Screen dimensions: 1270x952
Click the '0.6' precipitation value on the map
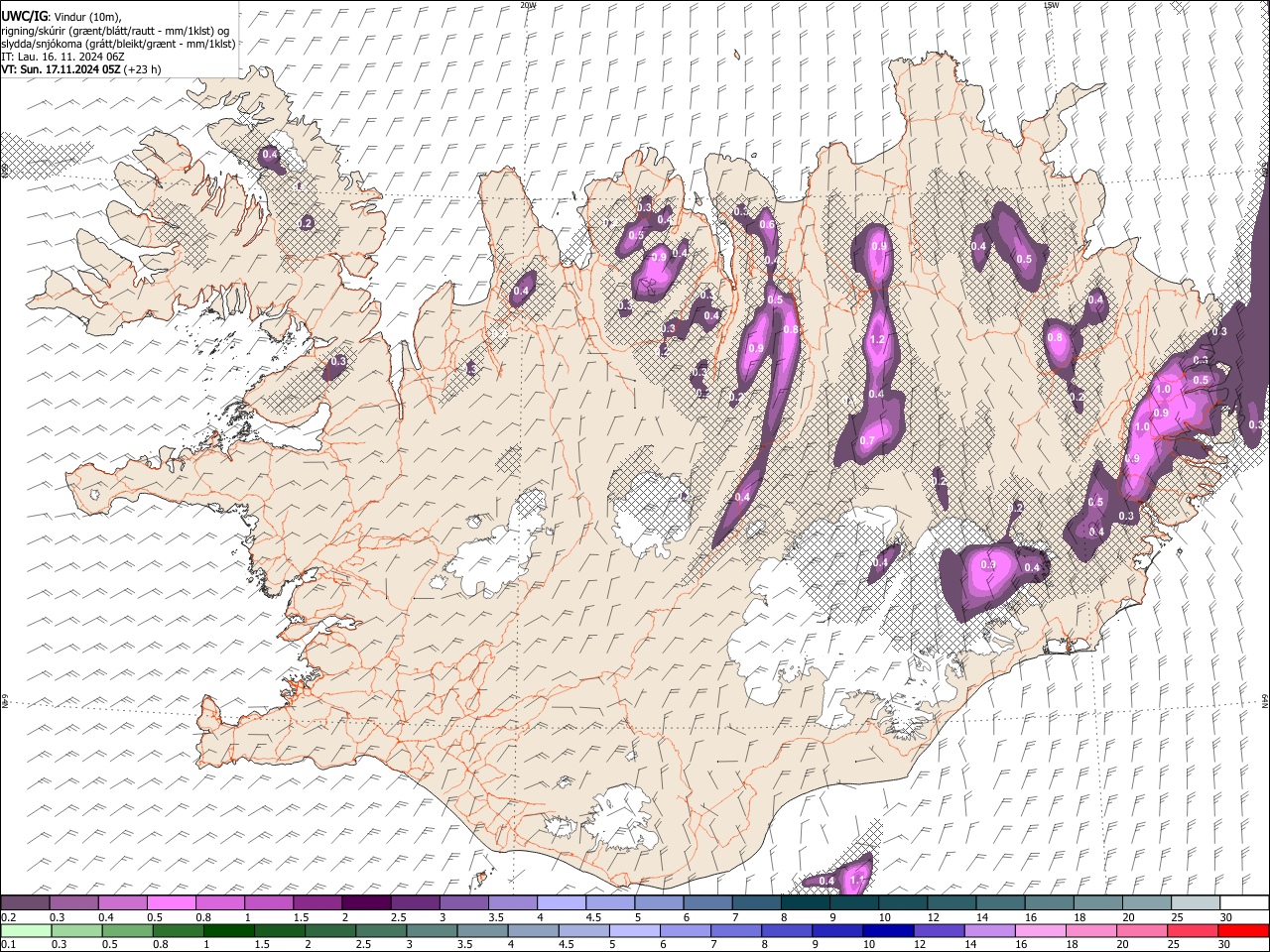point(767,225)
